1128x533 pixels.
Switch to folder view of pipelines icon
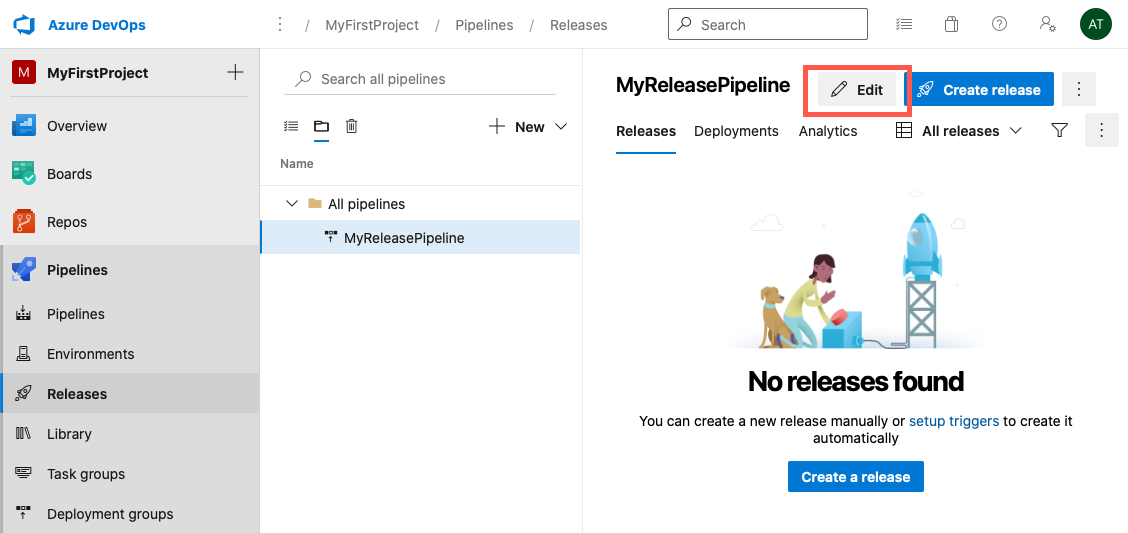[321, 127]
